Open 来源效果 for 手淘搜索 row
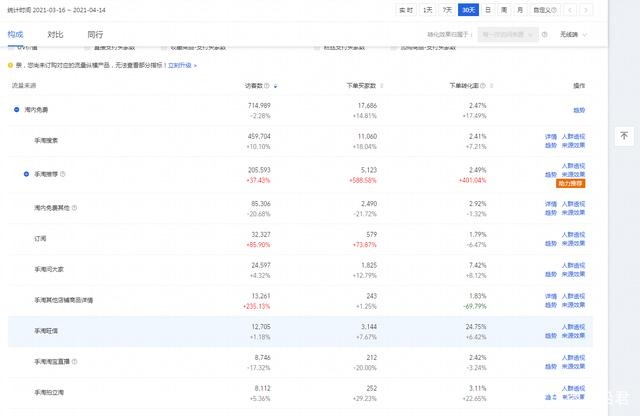Image resolution: width=640 pixels, height=416 pixels. pyautogui.click(x=573, y=145)
